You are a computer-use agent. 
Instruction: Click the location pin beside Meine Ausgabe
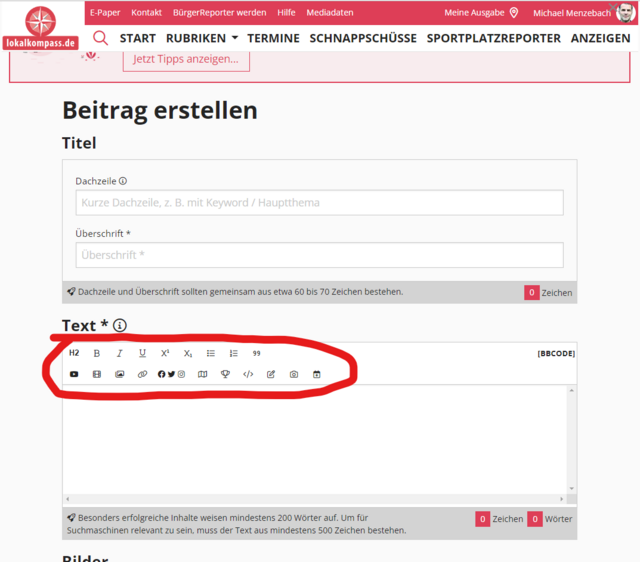(x=514, y=13)
